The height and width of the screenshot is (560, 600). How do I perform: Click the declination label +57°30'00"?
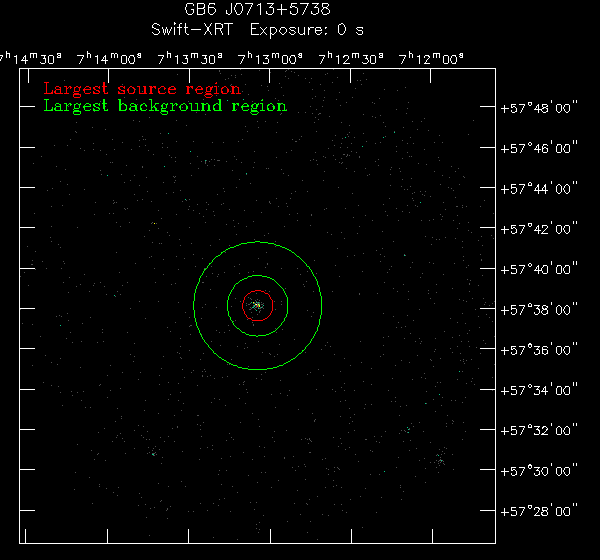[539, 471]
